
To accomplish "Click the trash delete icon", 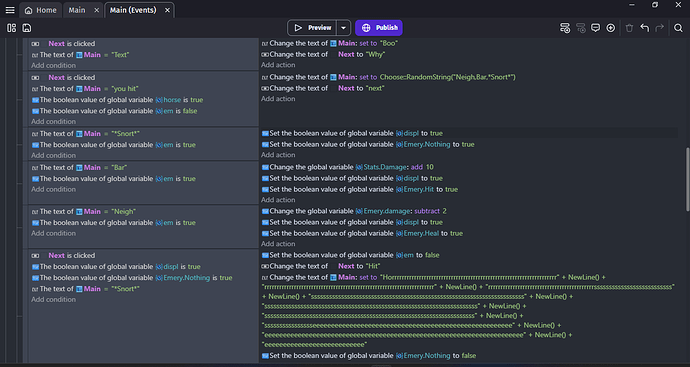I will [629, 28].
